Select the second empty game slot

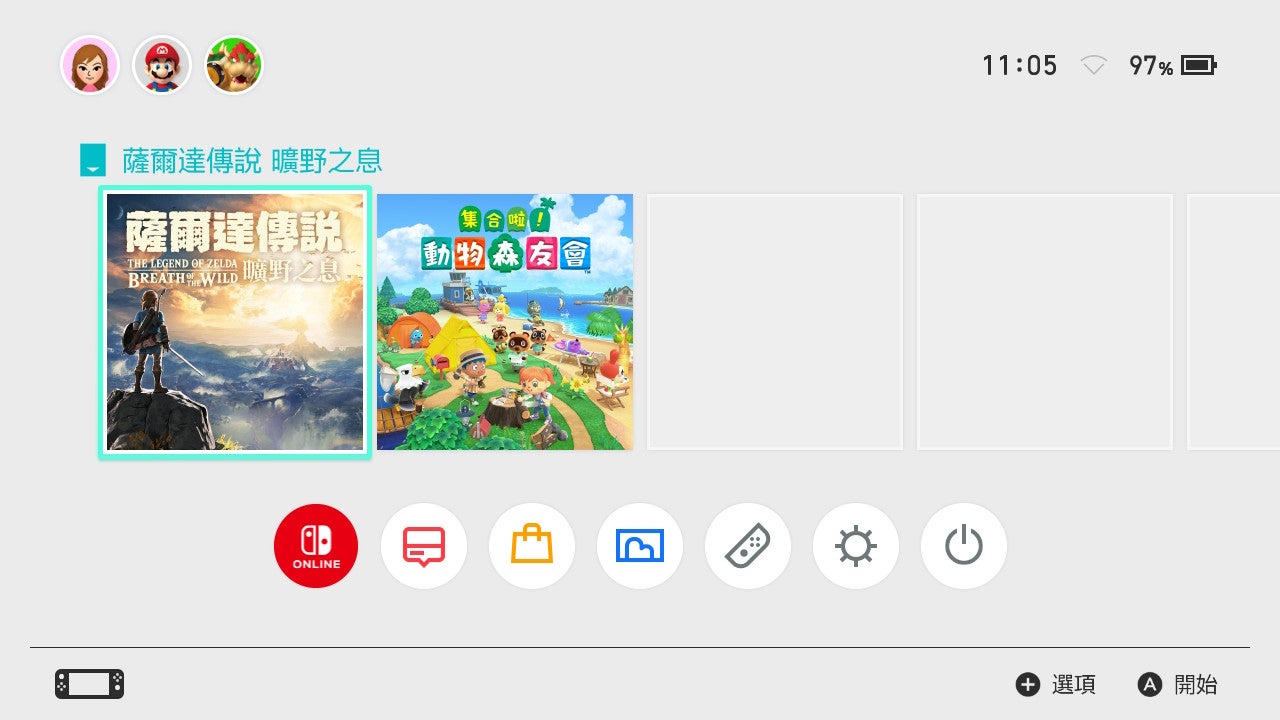coord(1045,322)
